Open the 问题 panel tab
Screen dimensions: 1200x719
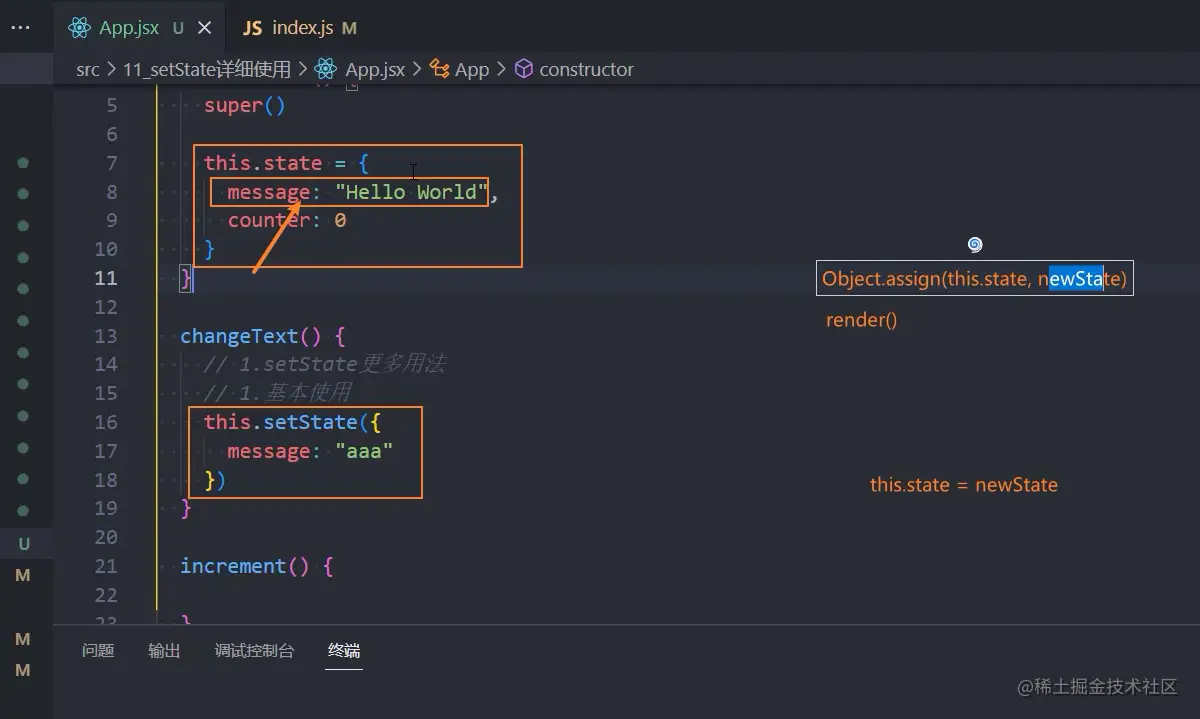click(x=98, y=651)
